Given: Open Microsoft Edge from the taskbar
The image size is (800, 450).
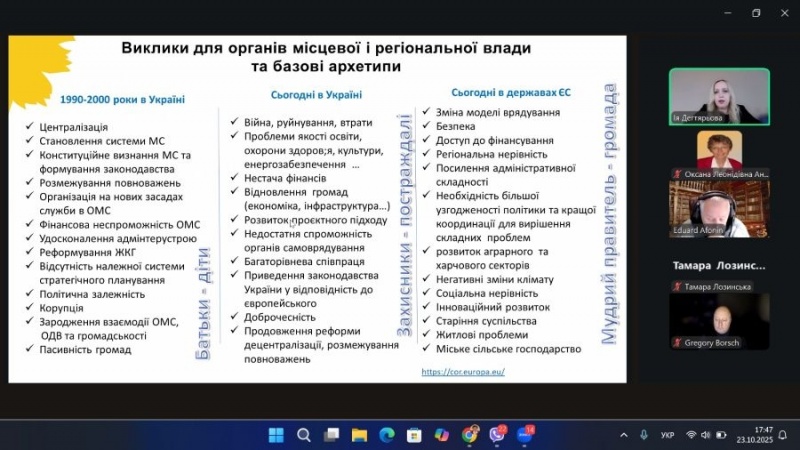Looking at the screenshot, I should click(x=387, y=435).
